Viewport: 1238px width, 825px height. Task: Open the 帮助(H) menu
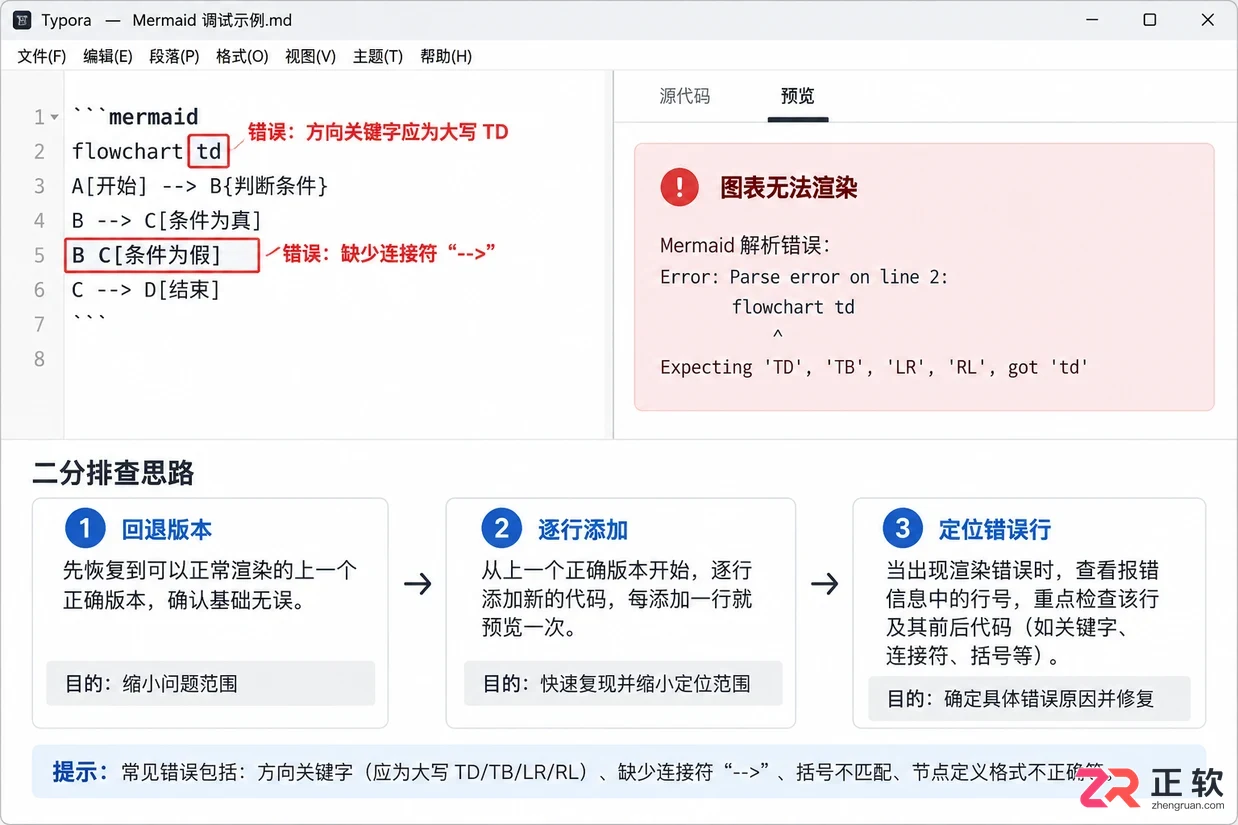[x=446, y=56]
